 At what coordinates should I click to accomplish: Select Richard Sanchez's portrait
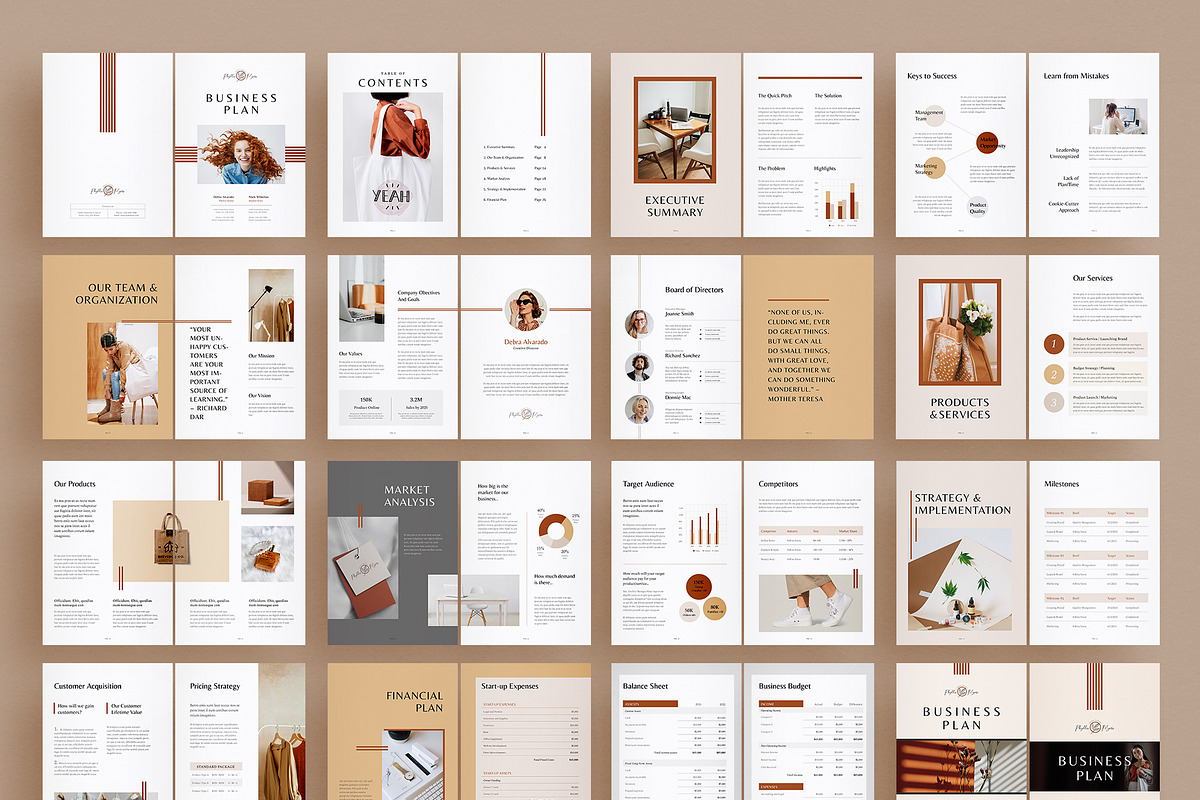pos(640,367)
